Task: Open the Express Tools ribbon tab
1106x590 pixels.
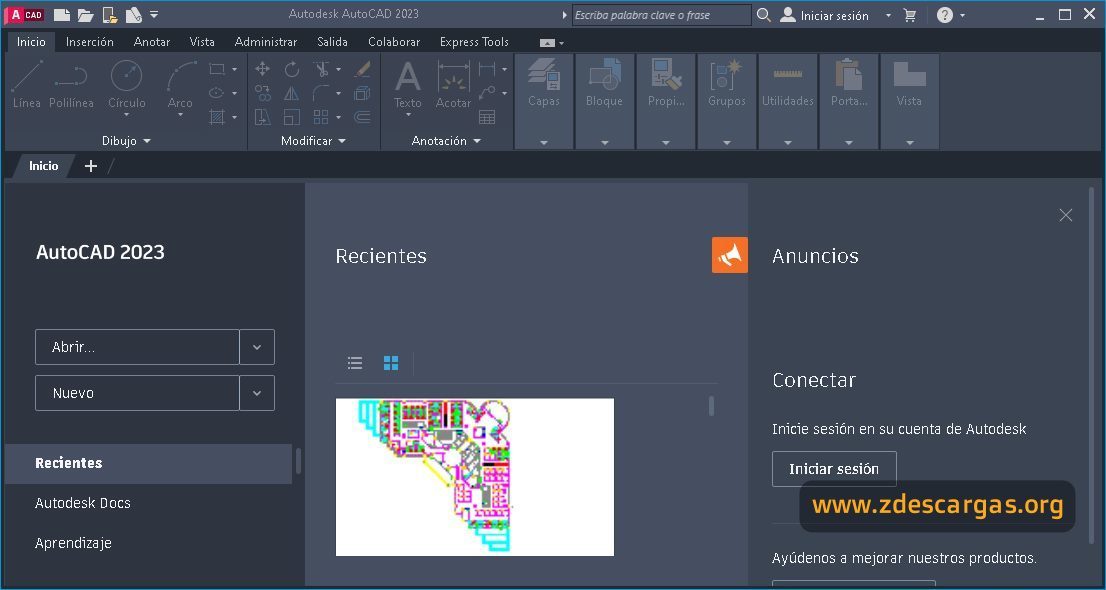Action: pos(474,42)
